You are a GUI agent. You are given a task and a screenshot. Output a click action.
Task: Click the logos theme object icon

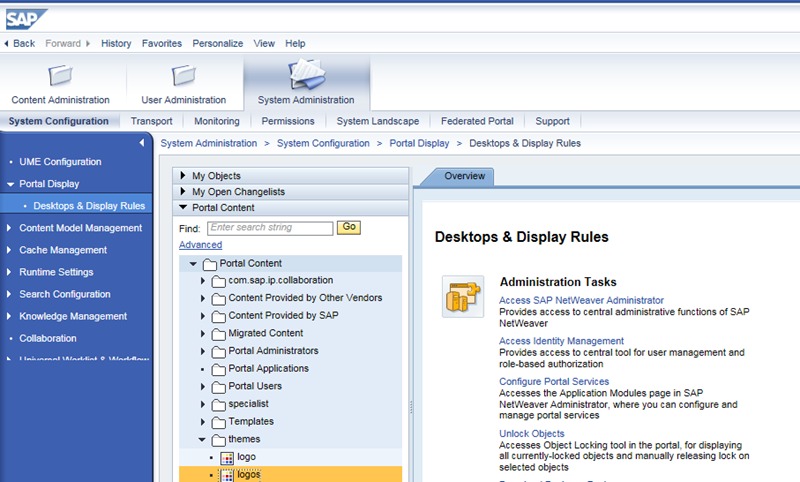click(227, 475)
